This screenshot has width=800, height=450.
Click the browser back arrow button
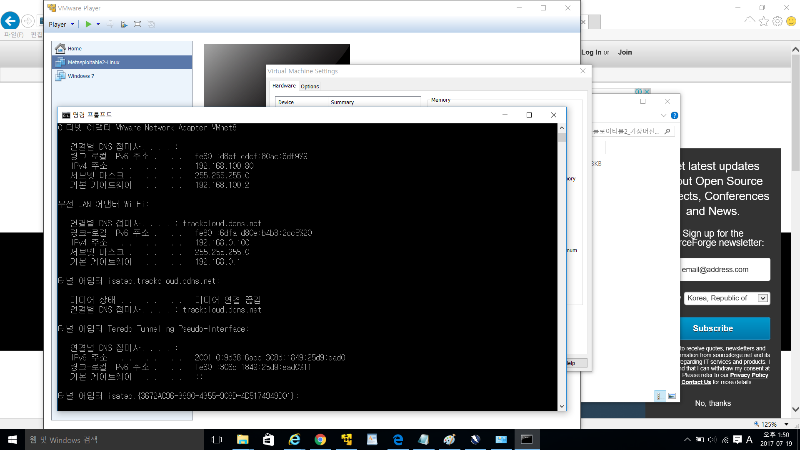tap(10, 21)
